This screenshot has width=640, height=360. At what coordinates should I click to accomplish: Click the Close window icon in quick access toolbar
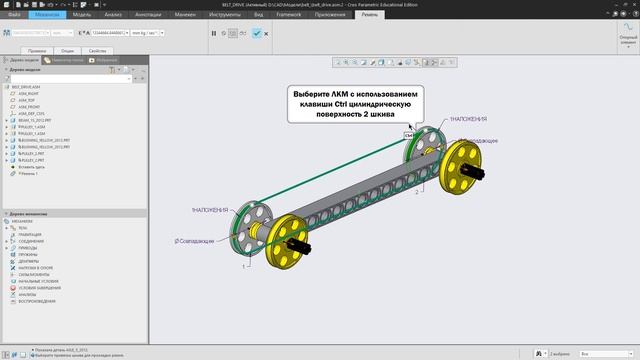pos(96,4)
